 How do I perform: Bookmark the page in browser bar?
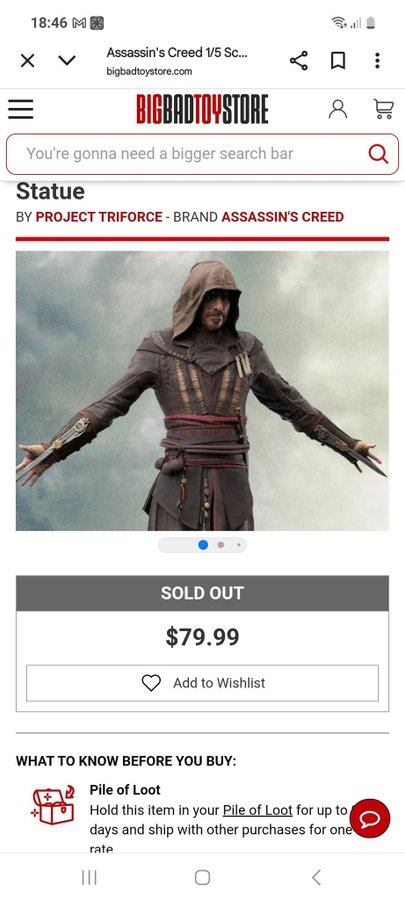[338, 60]
